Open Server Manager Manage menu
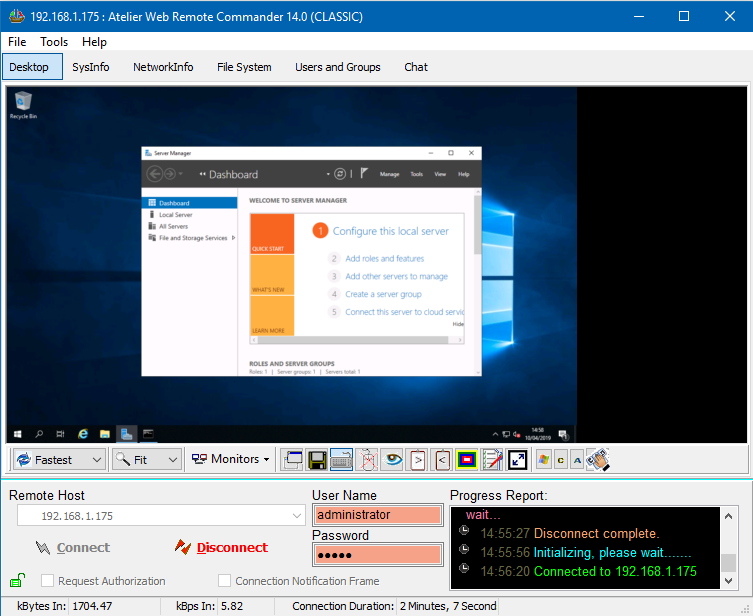Image resolution: width=753 pixels, height=616 pixels. 389,174
